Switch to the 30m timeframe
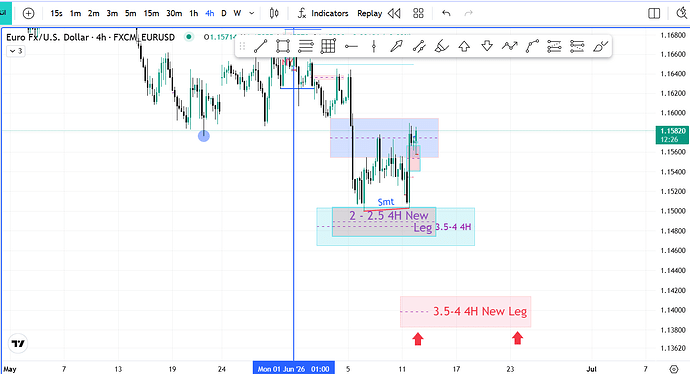690x374 pixels. [x=174, y=14]
